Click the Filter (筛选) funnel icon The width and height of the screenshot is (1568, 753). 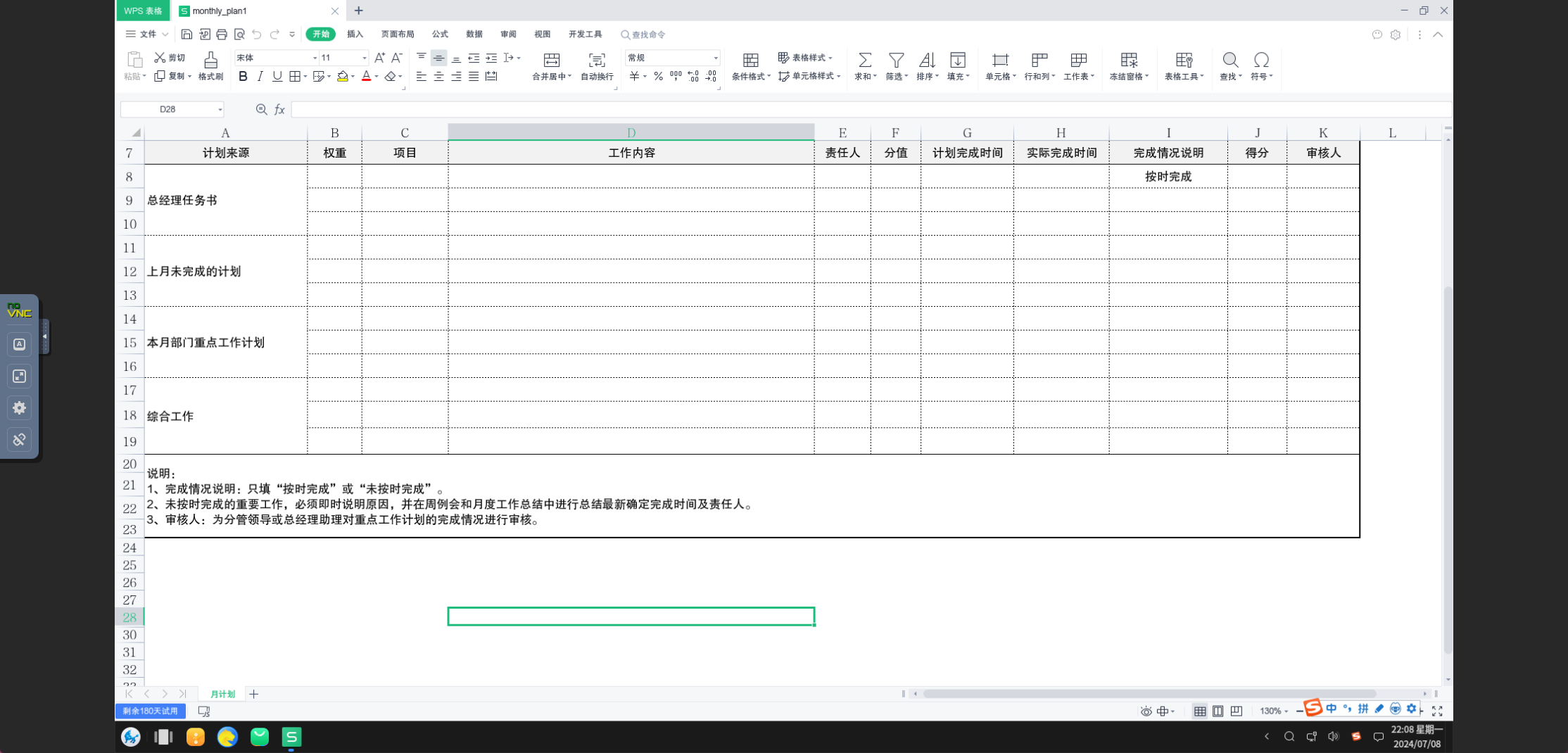pyautogui.click(x=896, y=61)
